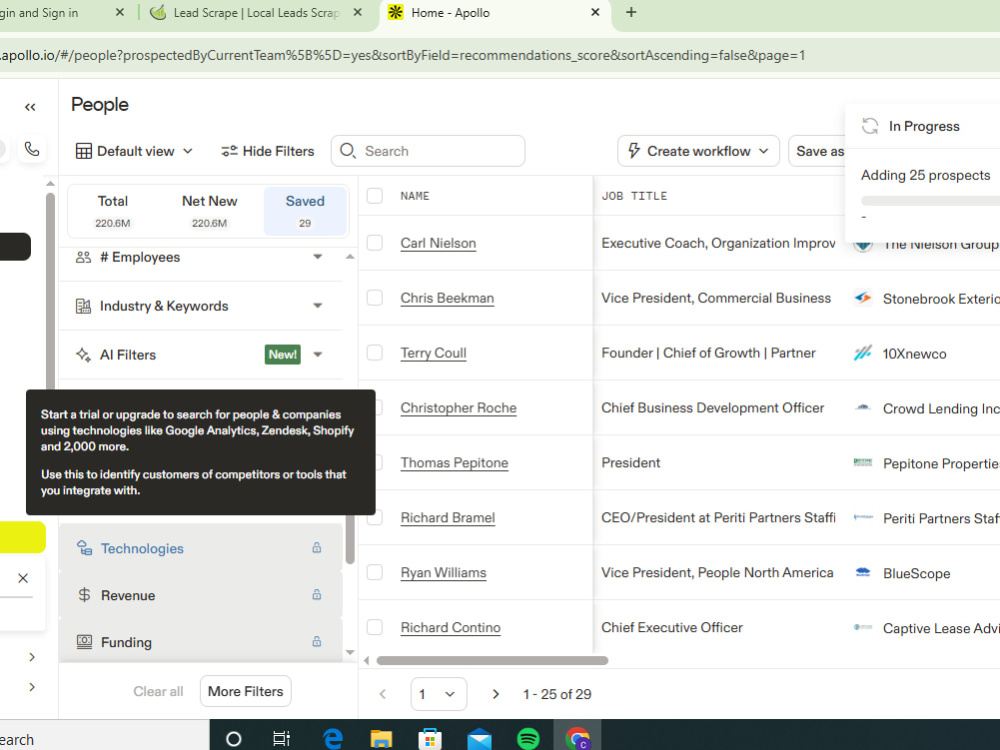Click the Hide Filters button
1000x750 pixels.
(268, 151)
